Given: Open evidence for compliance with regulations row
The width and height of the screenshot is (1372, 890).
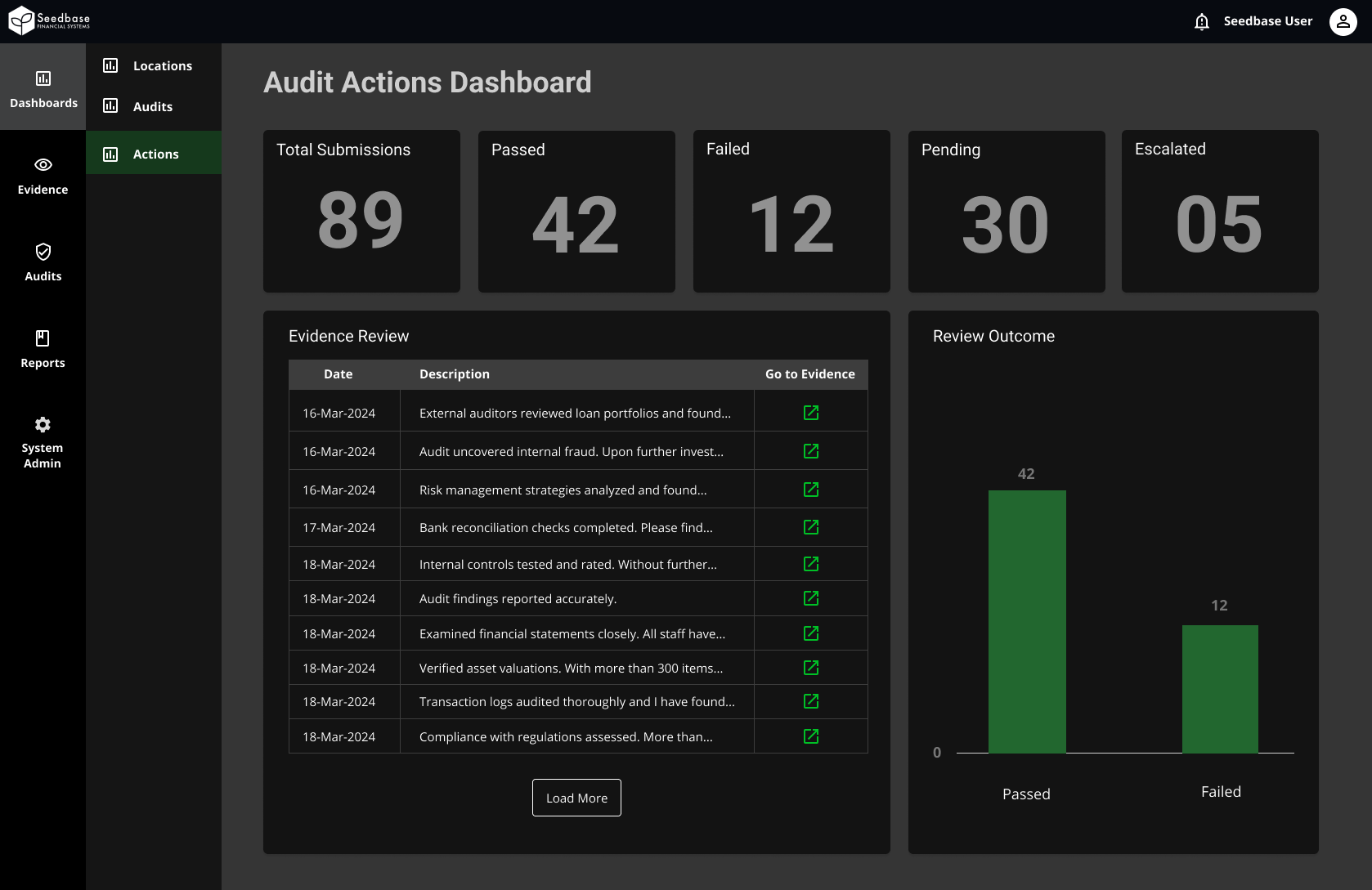Looking at the screenshot, I should click(810, 736).
